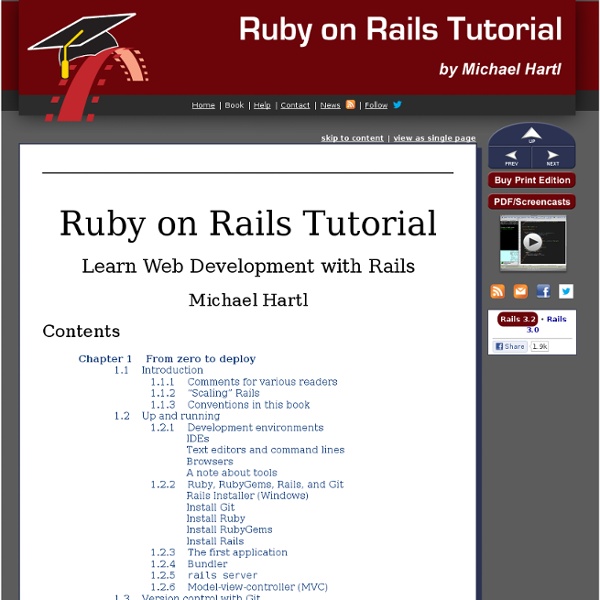
Task: Open 1.2.1 Development environments
Action: click(x=237, y=427)
